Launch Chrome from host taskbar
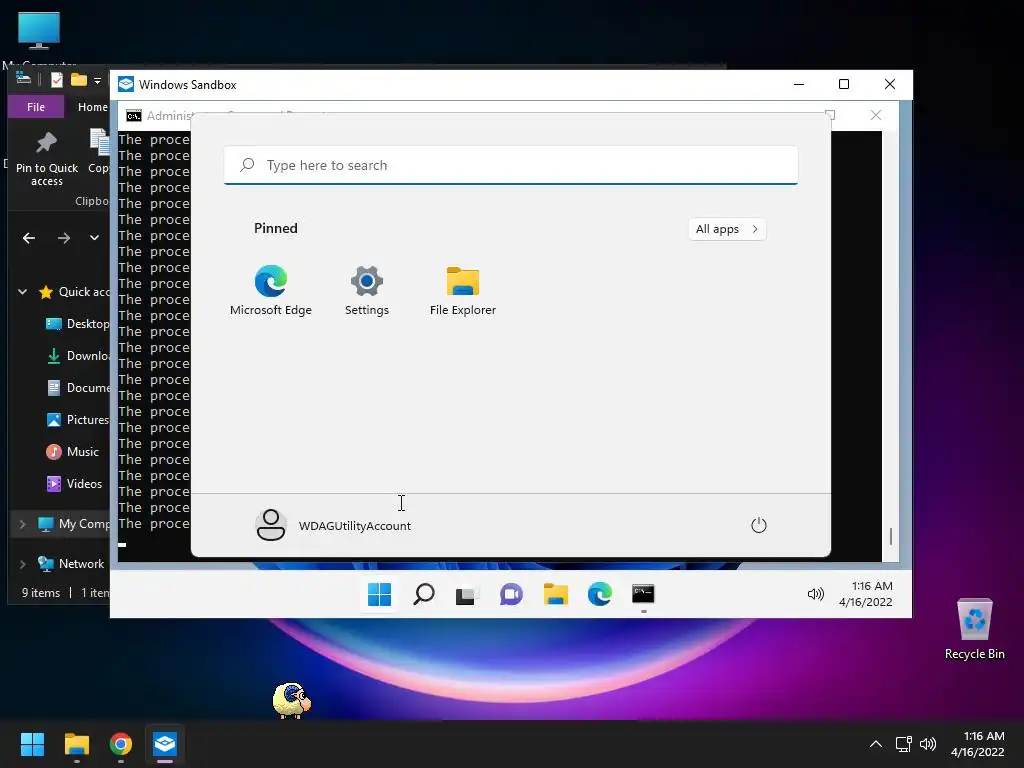Screen dimensions: 1024x768 tap(121, 744)
